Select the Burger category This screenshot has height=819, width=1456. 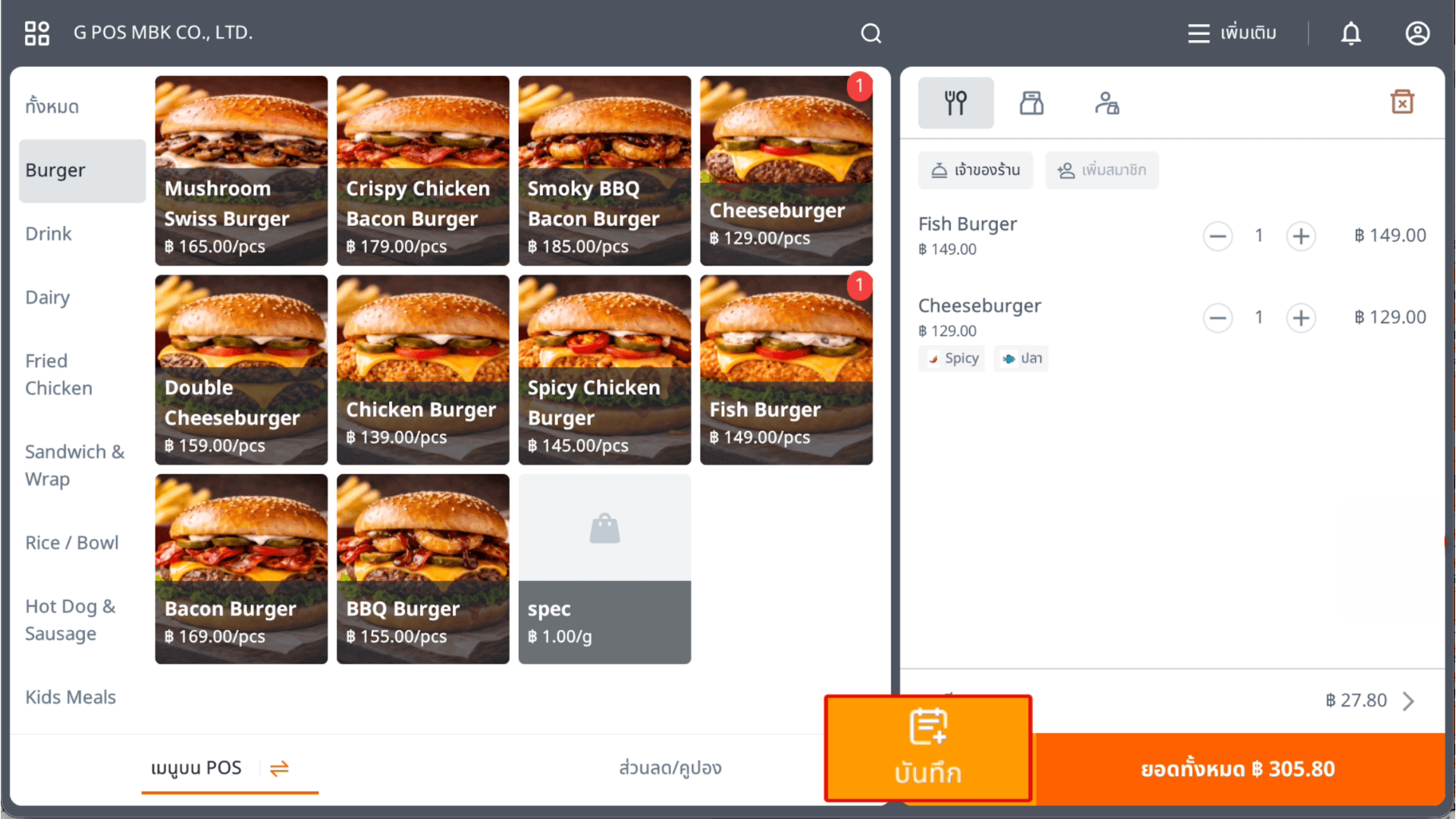point(82,171)
